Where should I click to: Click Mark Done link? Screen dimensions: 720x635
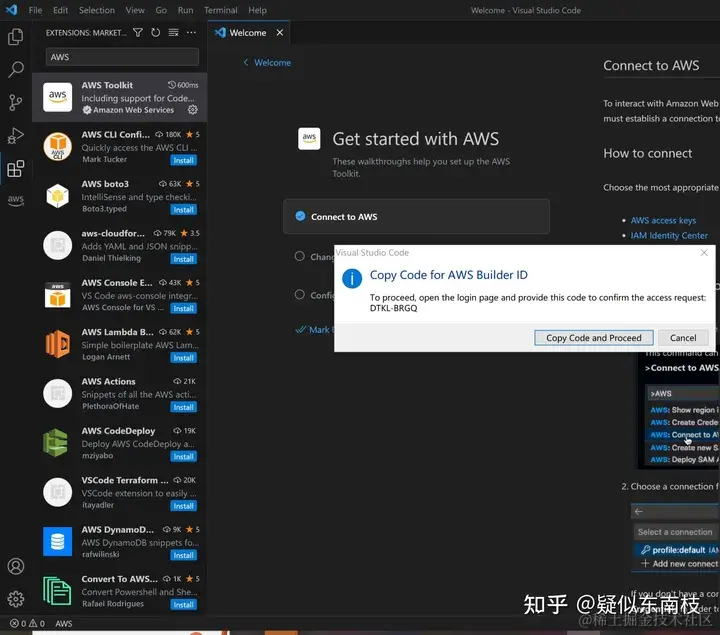[314, 330]
